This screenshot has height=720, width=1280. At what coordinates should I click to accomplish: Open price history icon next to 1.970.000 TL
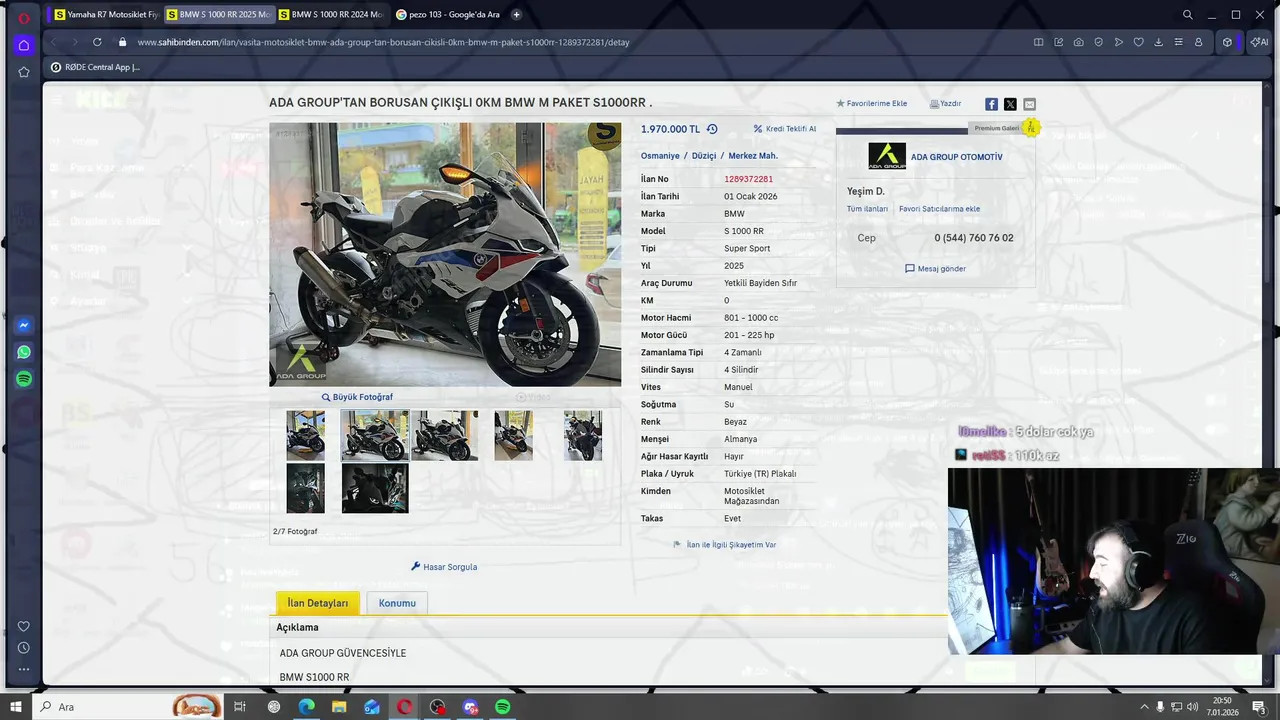click(712, 129)
